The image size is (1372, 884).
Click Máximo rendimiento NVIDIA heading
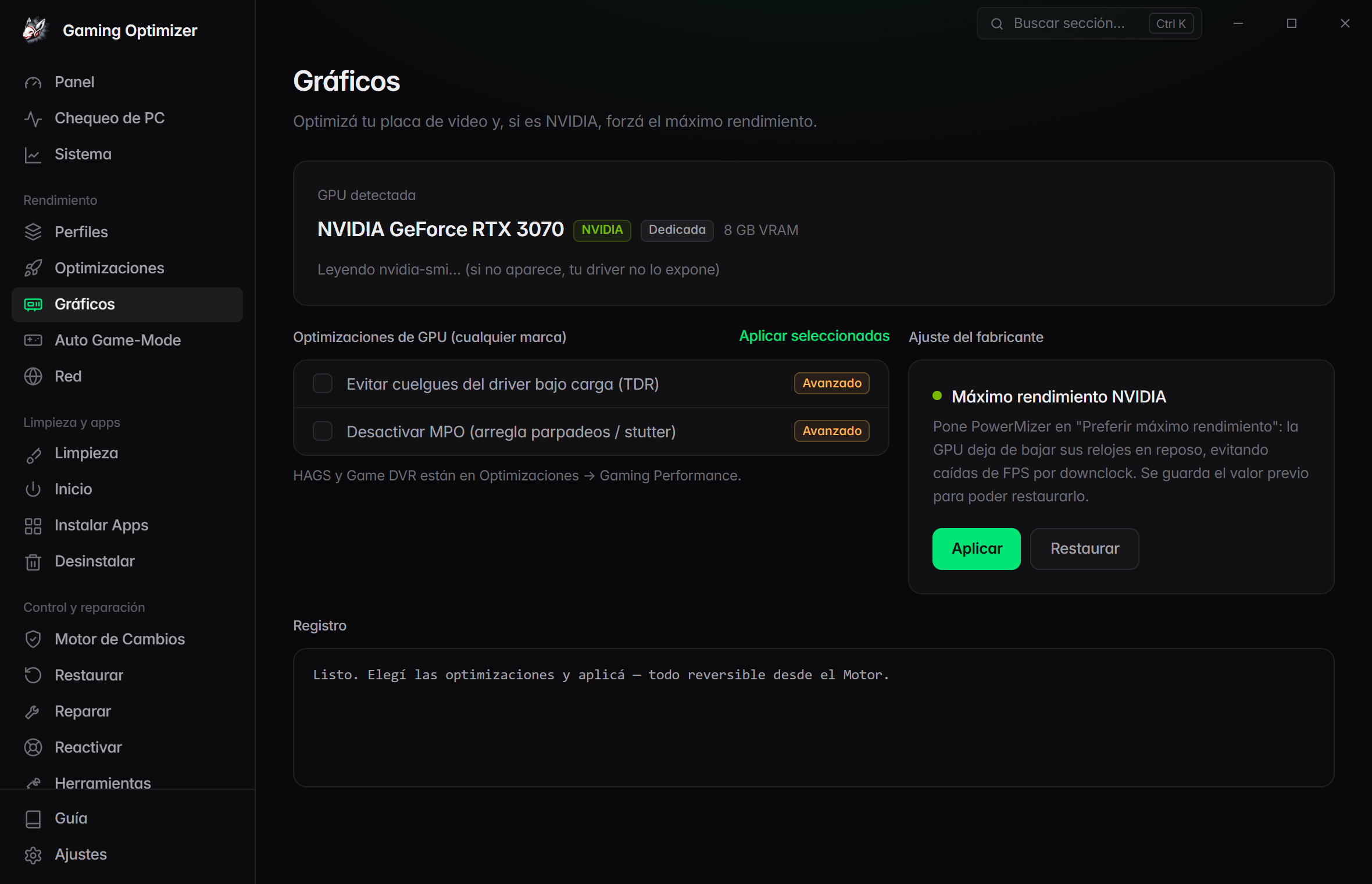[x=1059, y=397]
